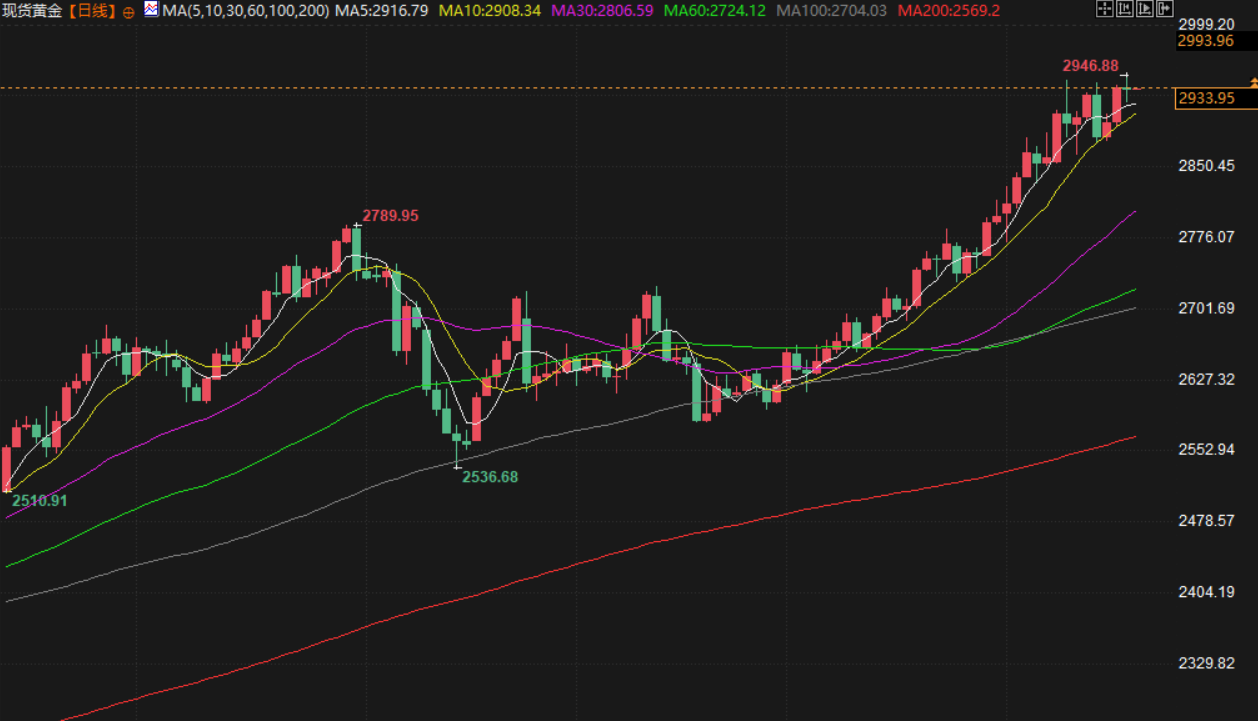Click the orange circle icon after 日线

point(129,11)
